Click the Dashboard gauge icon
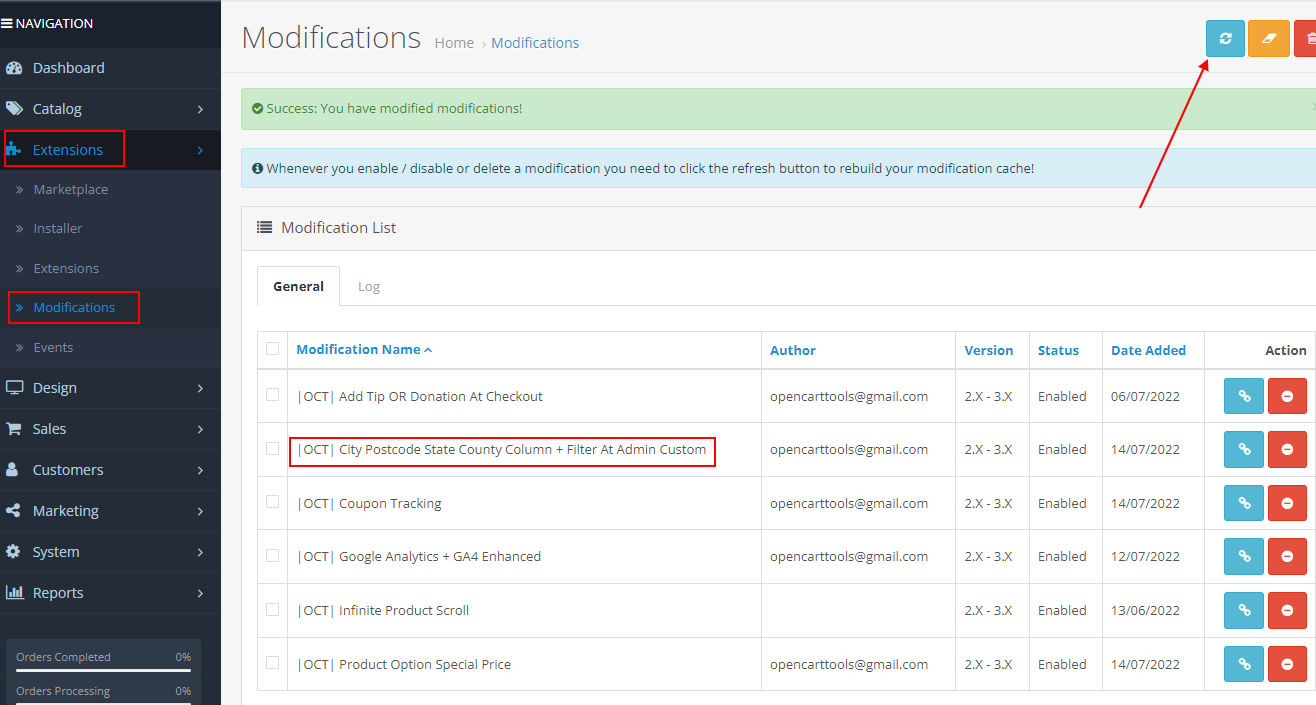The height and width of the screenshot is (705, 1316). pos(14,68)
